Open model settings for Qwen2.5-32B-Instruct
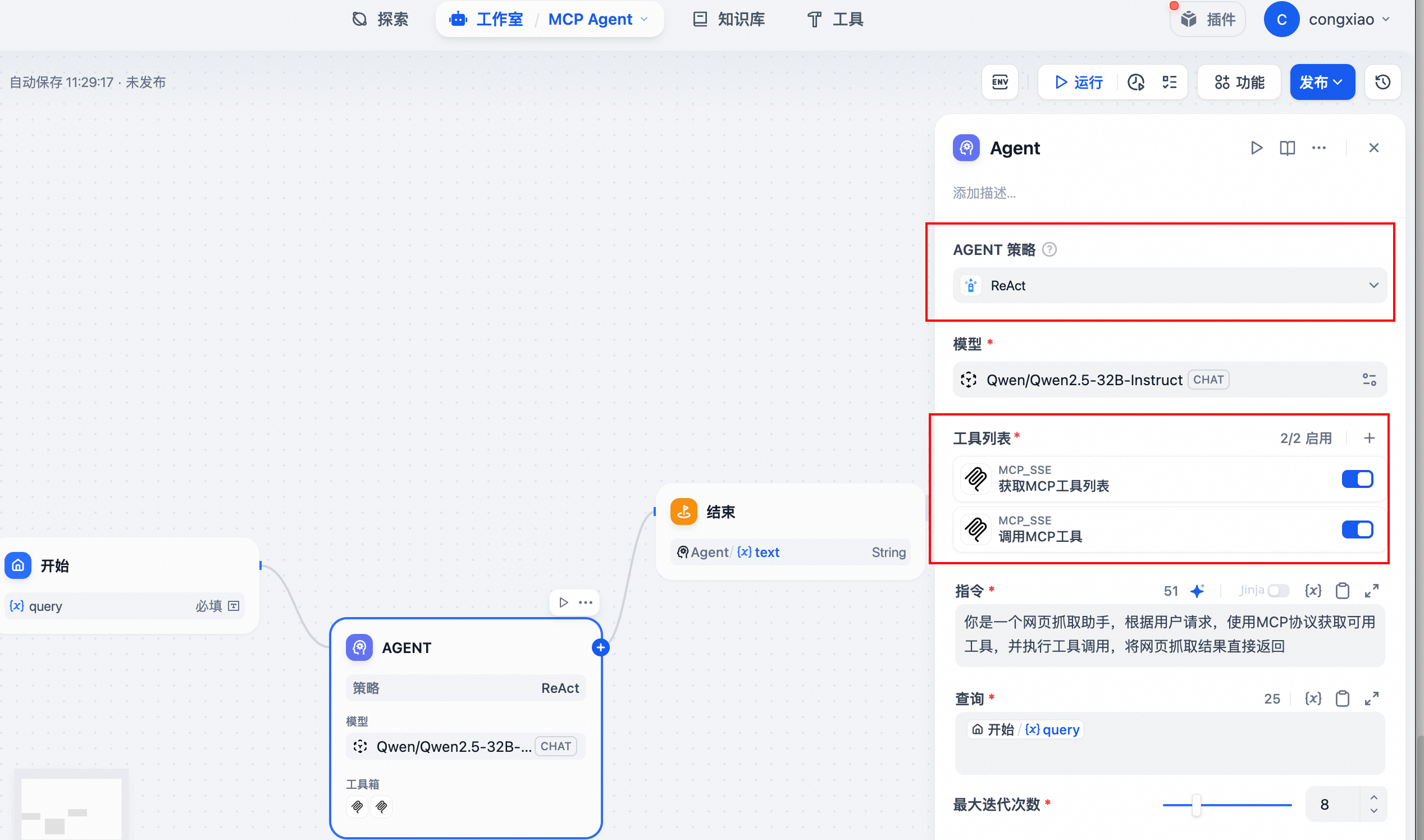This screenshot has width=1424, height=840. pyautogui.click(x=1370, y=379)
